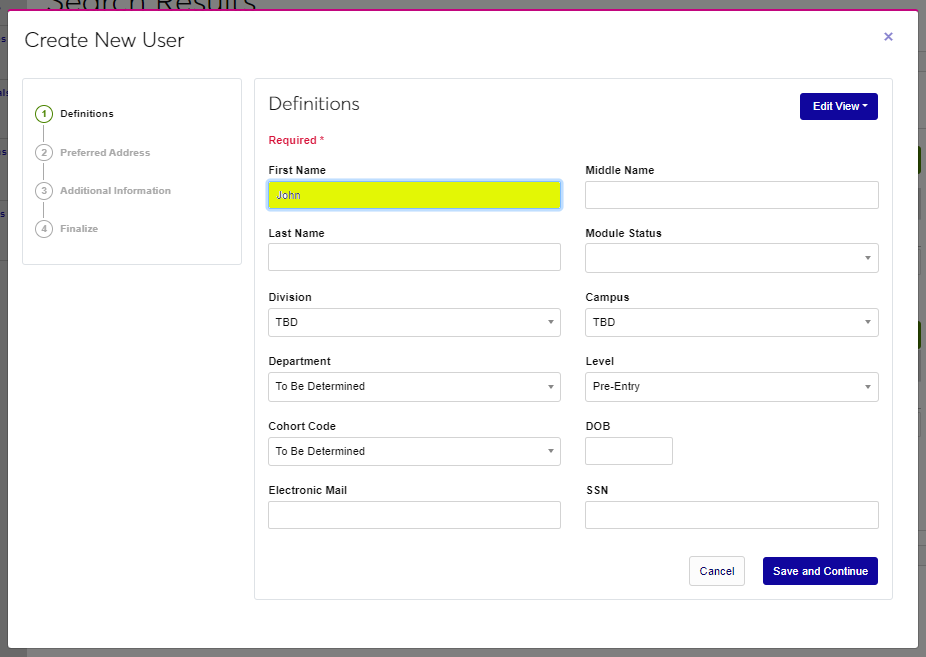Click into the Last Name field

tap(414, 257)
